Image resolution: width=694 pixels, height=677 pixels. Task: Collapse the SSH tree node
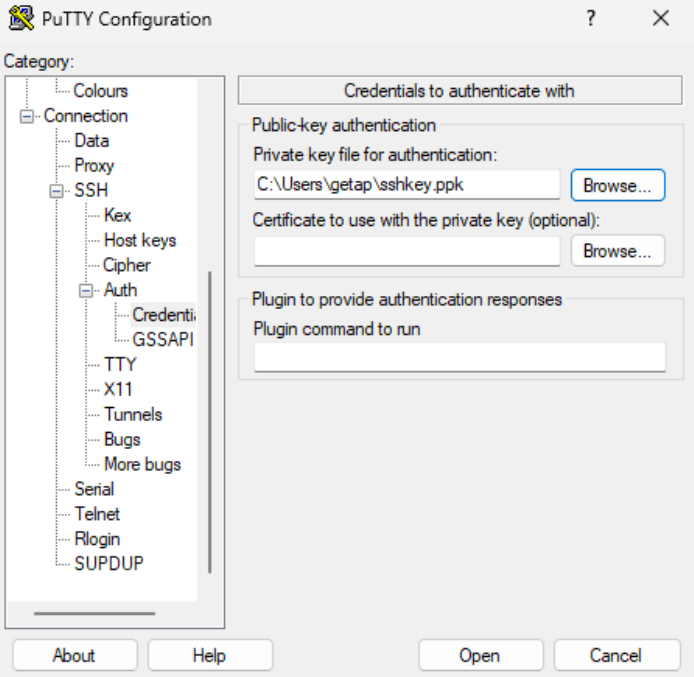(x=57, y=191)
